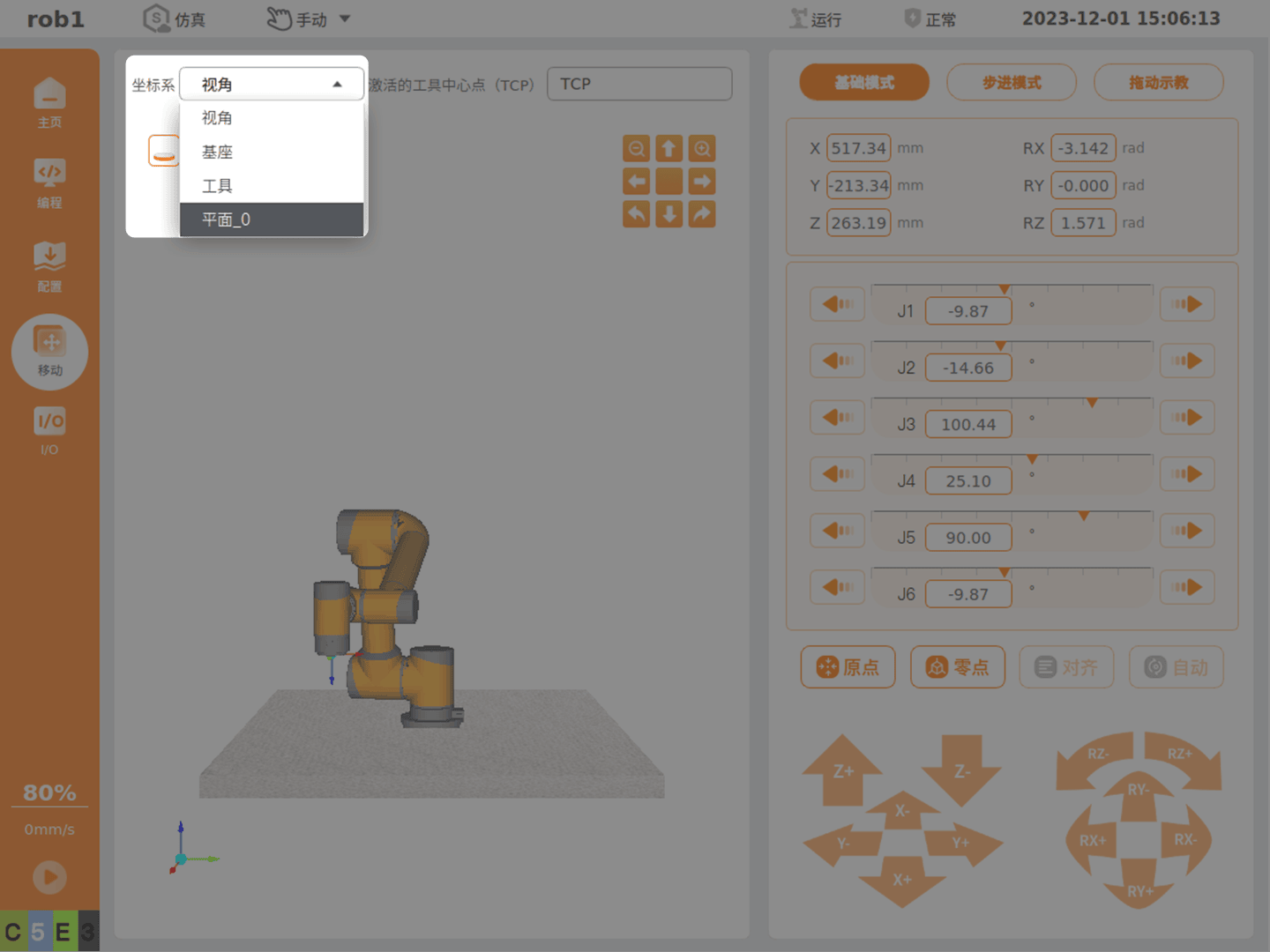This screenshot has width=1270, height=952.
Task: Open the 配置 configuration sidebar icon
Action: coord(49,267)
